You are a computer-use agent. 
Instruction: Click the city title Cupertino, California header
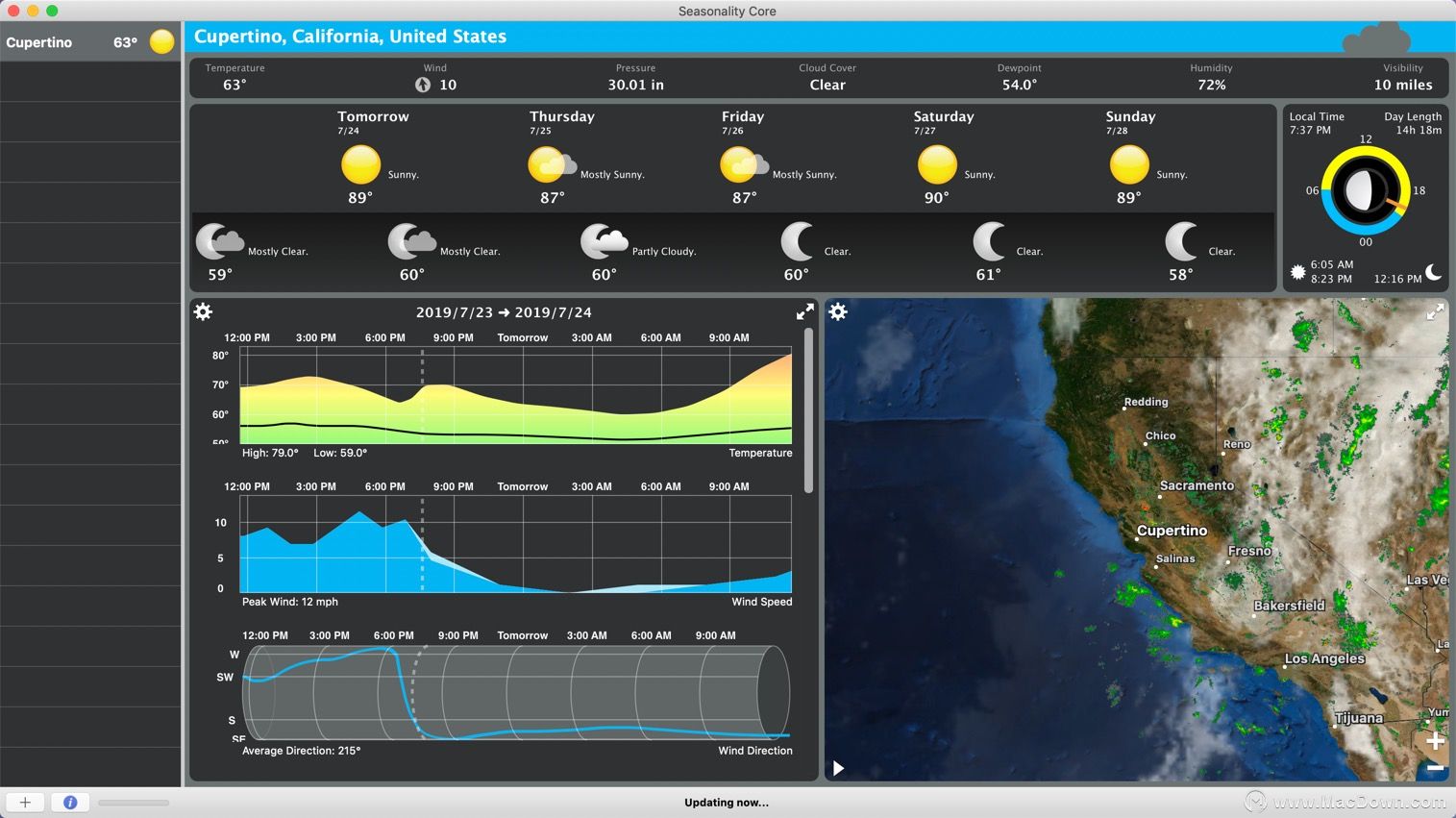(x=350, y=37)
